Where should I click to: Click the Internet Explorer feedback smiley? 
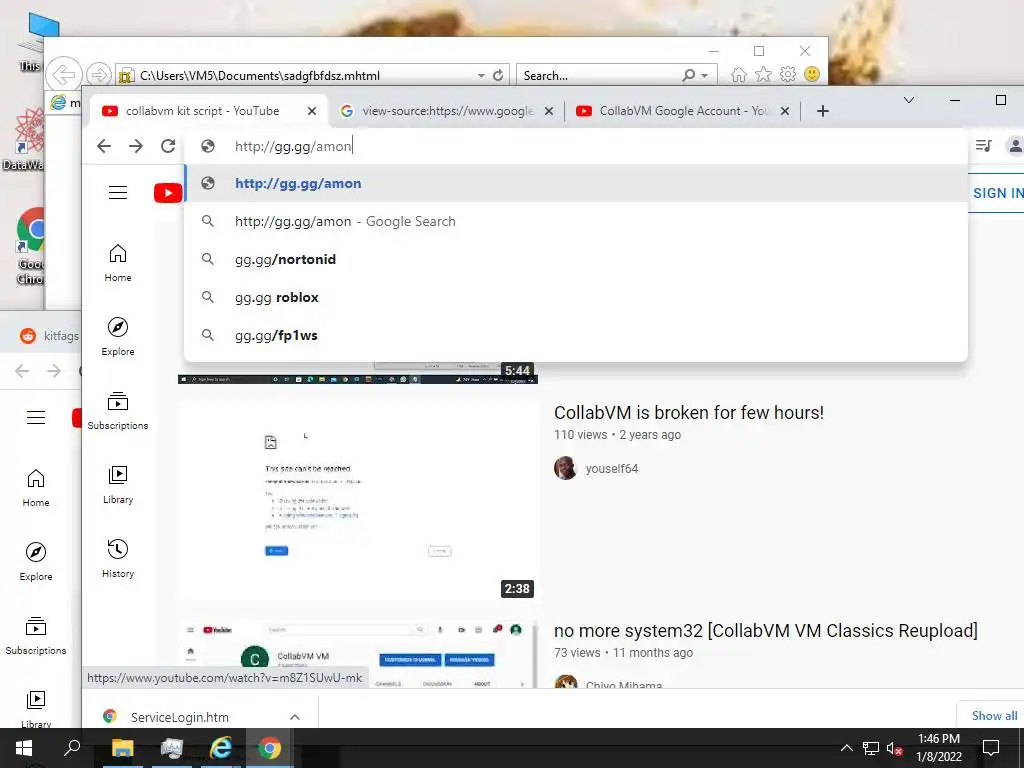tap(812, 74)
